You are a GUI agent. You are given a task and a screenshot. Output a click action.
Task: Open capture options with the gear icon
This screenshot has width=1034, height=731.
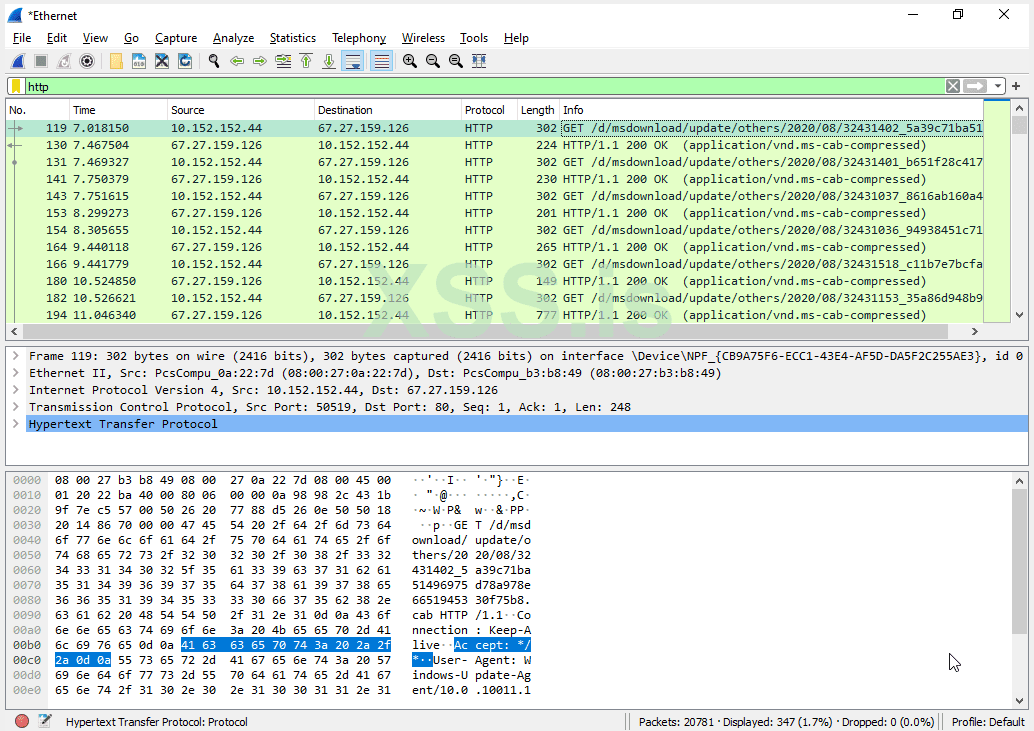87,61
